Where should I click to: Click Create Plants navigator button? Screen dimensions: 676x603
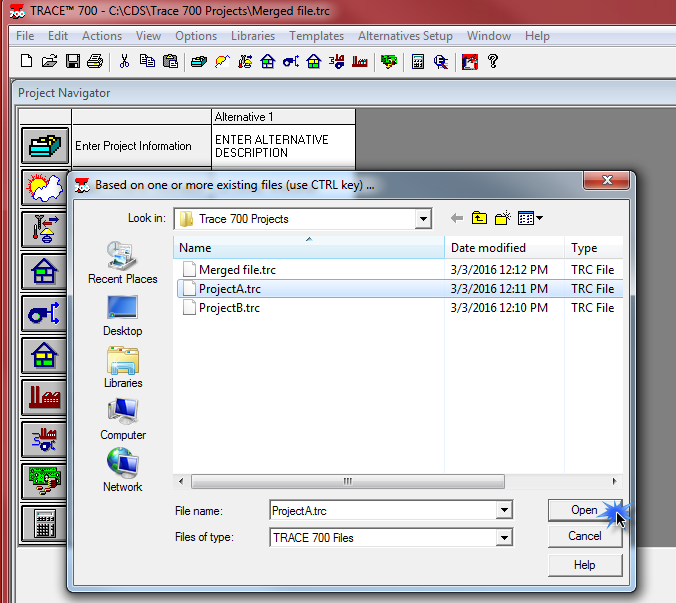pyautogui.click(x=45, y=397)
